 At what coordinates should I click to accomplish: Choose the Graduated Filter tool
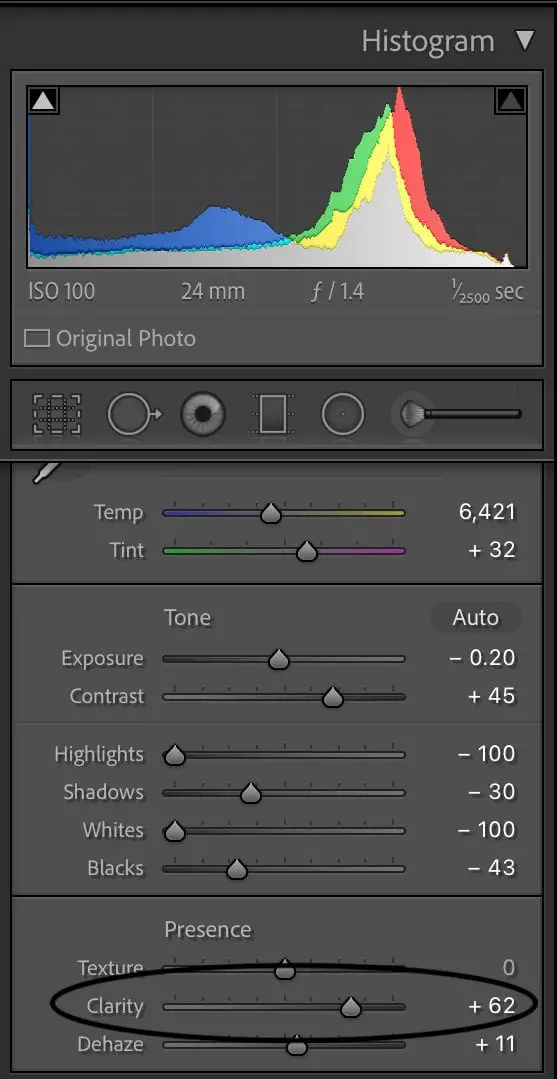coord(273,414)
